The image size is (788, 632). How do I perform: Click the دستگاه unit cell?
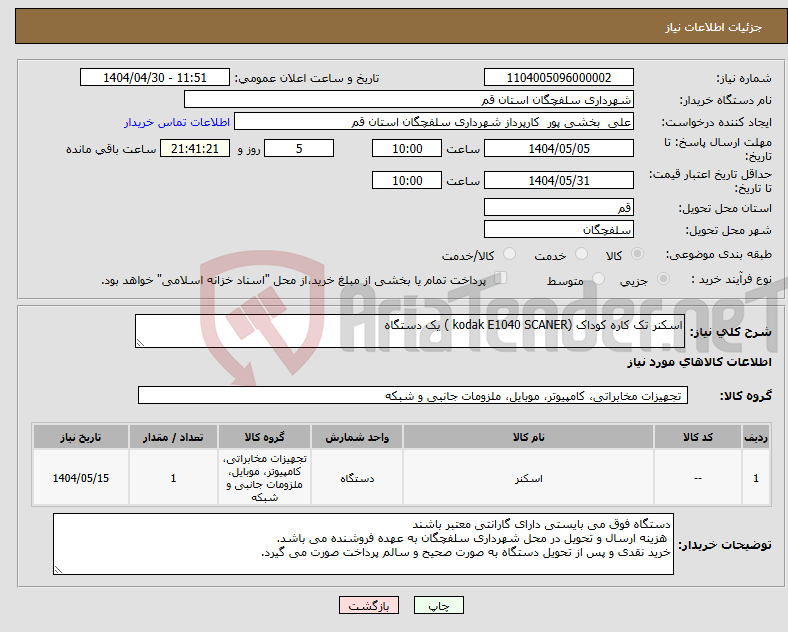click(357, 478)
